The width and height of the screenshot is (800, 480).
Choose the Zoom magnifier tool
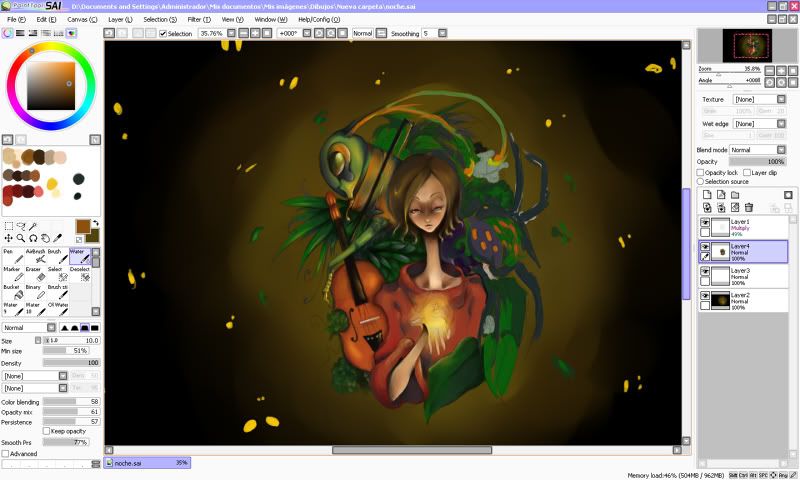(21, 238)
